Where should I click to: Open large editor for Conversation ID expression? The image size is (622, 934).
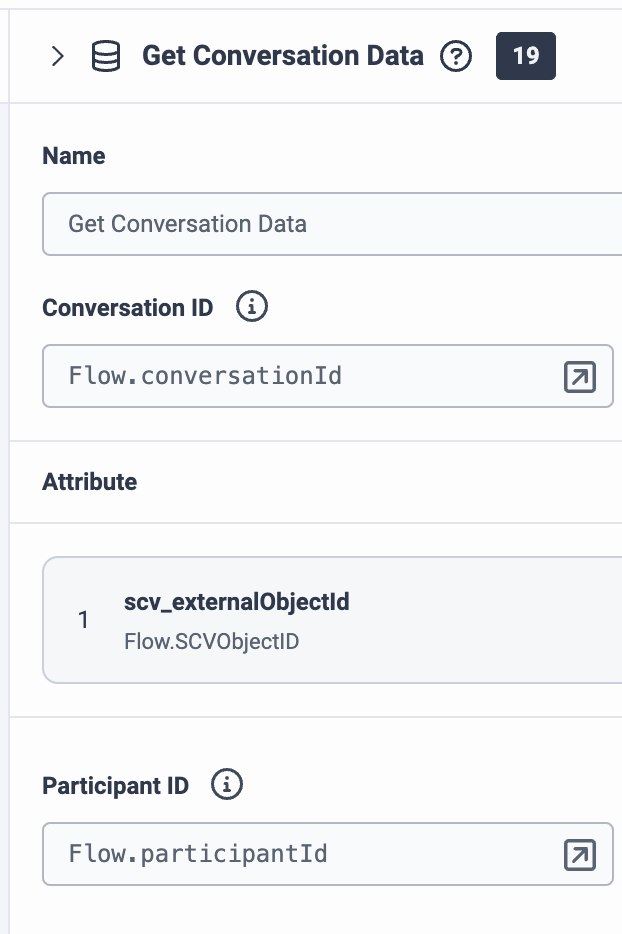[x=580, y=376]
